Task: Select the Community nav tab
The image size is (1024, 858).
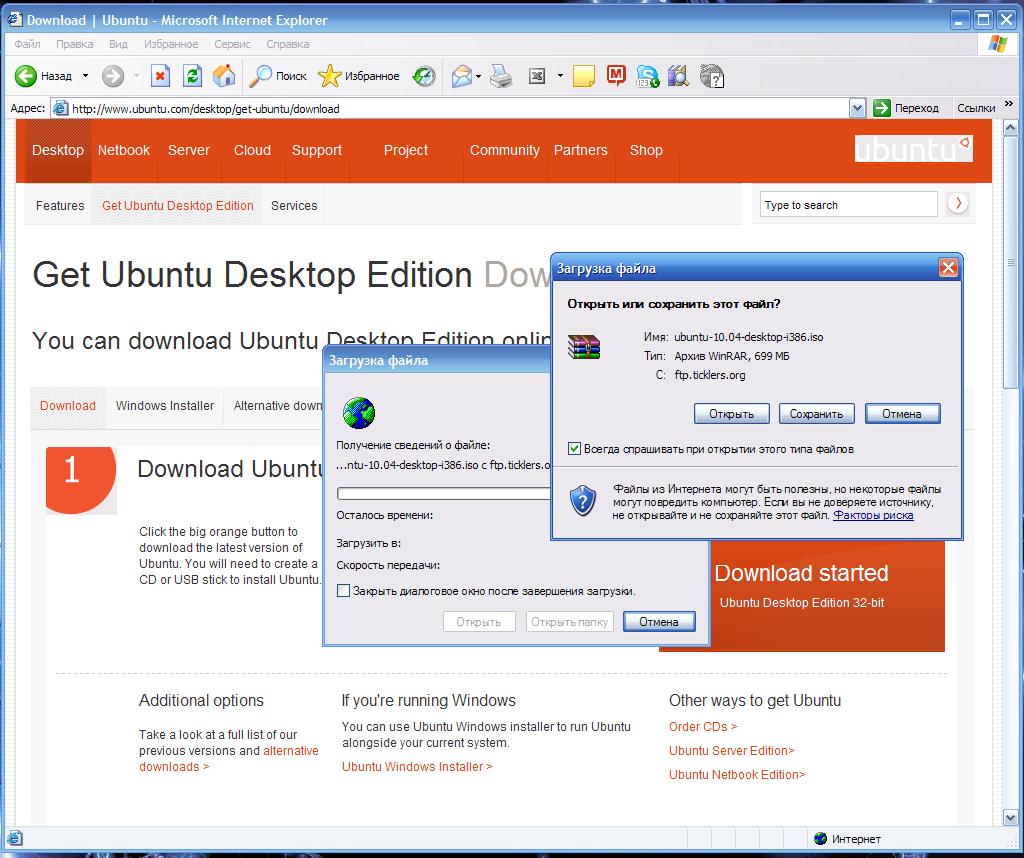Action: point(505,150)
